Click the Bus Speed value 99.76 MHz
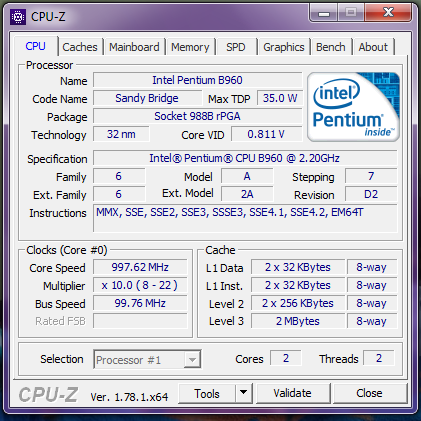 (140, 303)
